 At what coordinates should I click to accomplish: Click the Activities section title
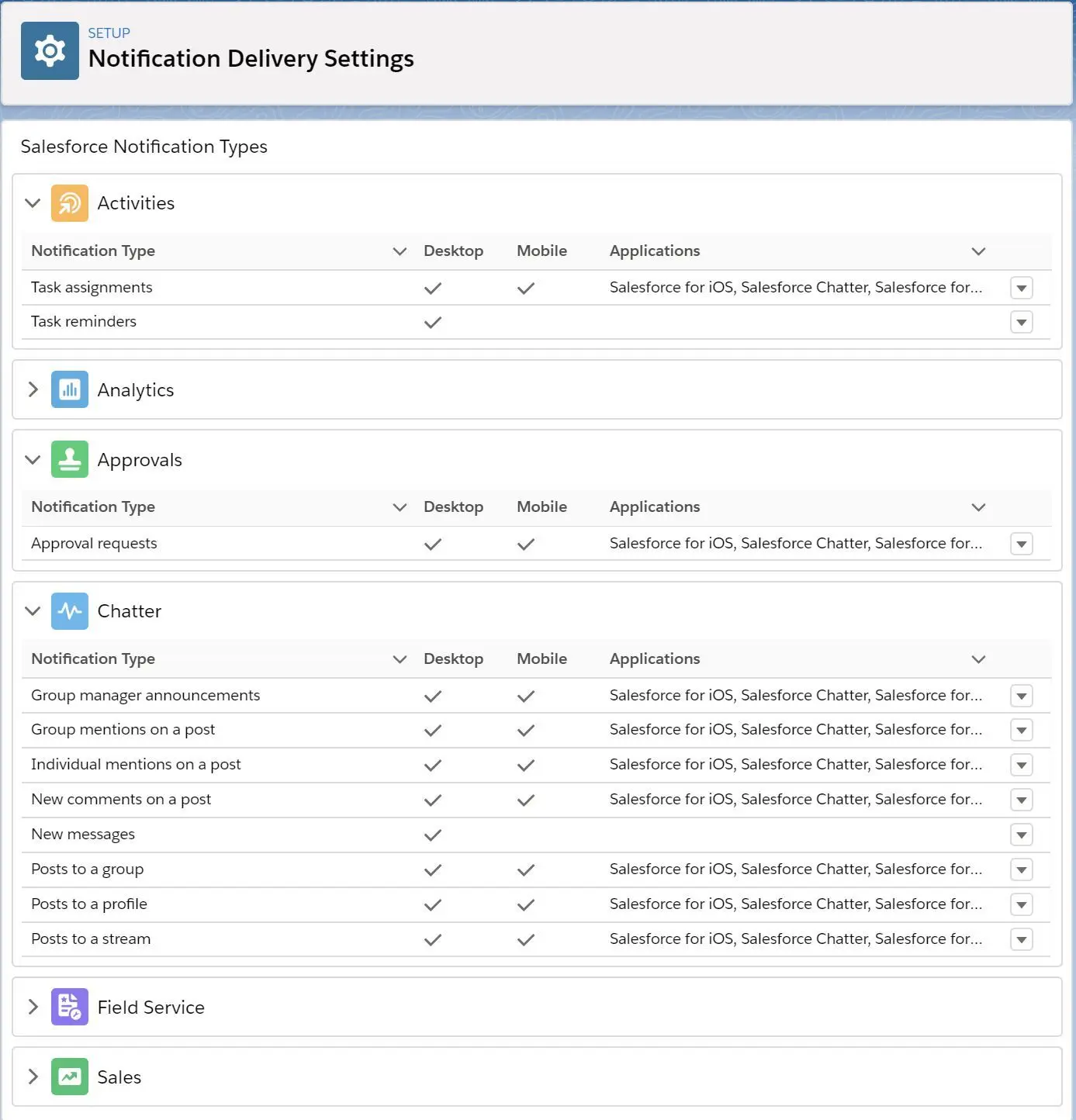point(136,203)
